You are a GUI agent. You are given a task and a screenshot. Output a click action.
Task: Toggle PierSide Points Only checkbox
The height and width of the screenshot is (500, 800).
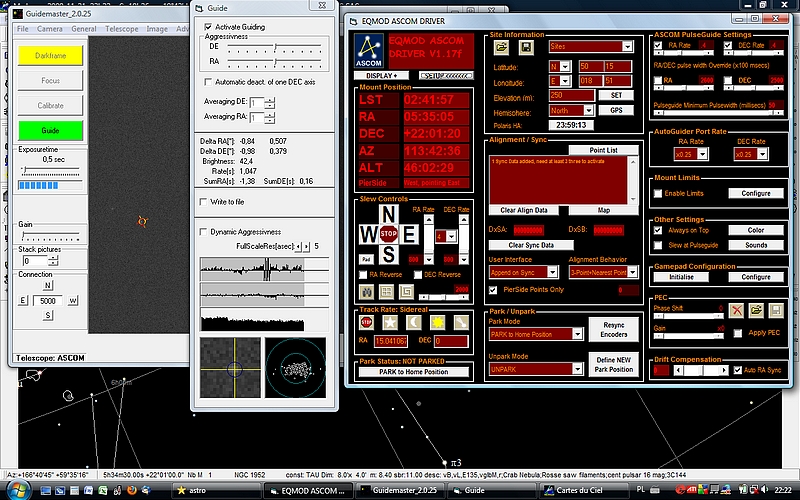(493, 290)
